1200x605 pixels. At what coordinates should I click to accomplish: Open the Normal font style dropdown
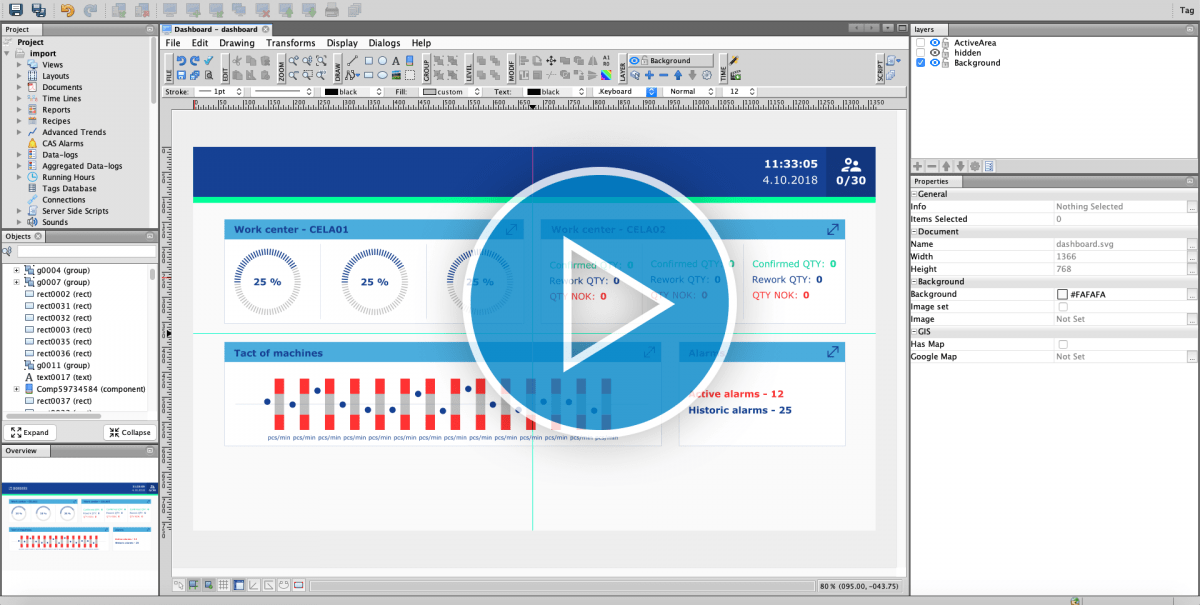[690, 92]
